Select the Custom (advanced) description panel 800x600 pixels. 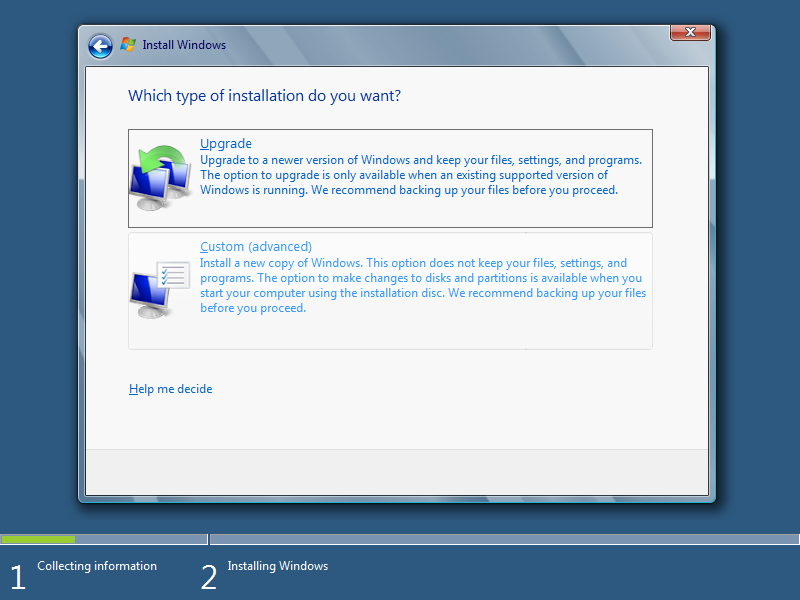click(x=420, y=285)
